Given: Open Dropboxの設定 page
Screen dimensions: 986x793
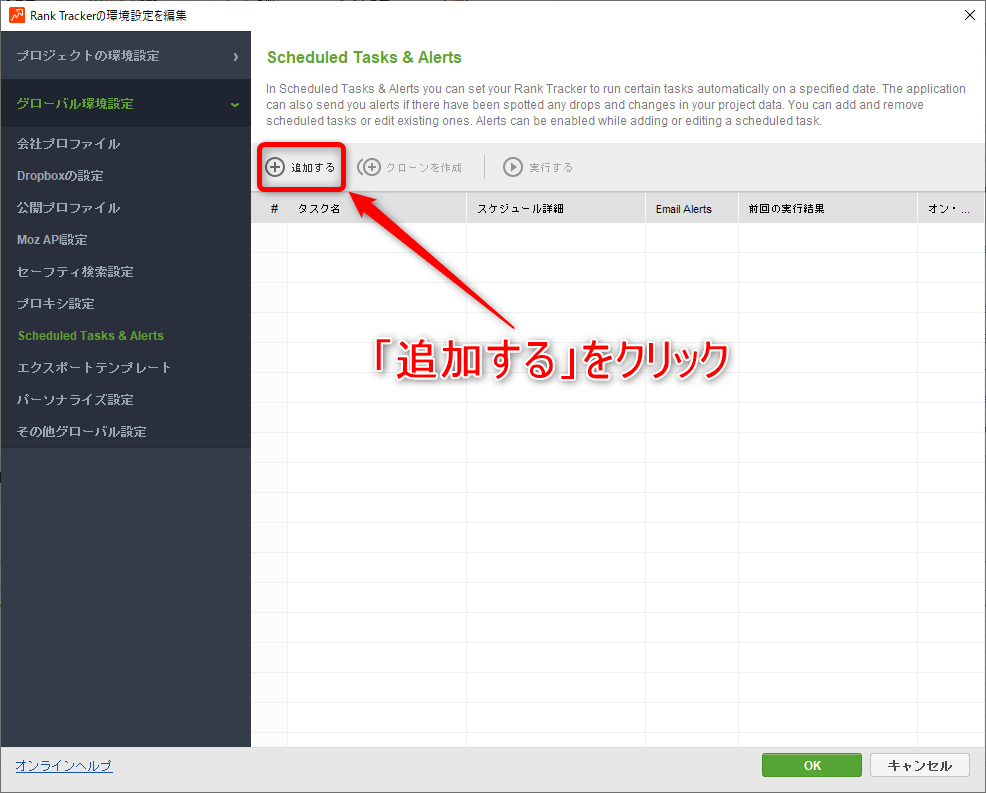Looking at the screenshot, I should 60,176.
